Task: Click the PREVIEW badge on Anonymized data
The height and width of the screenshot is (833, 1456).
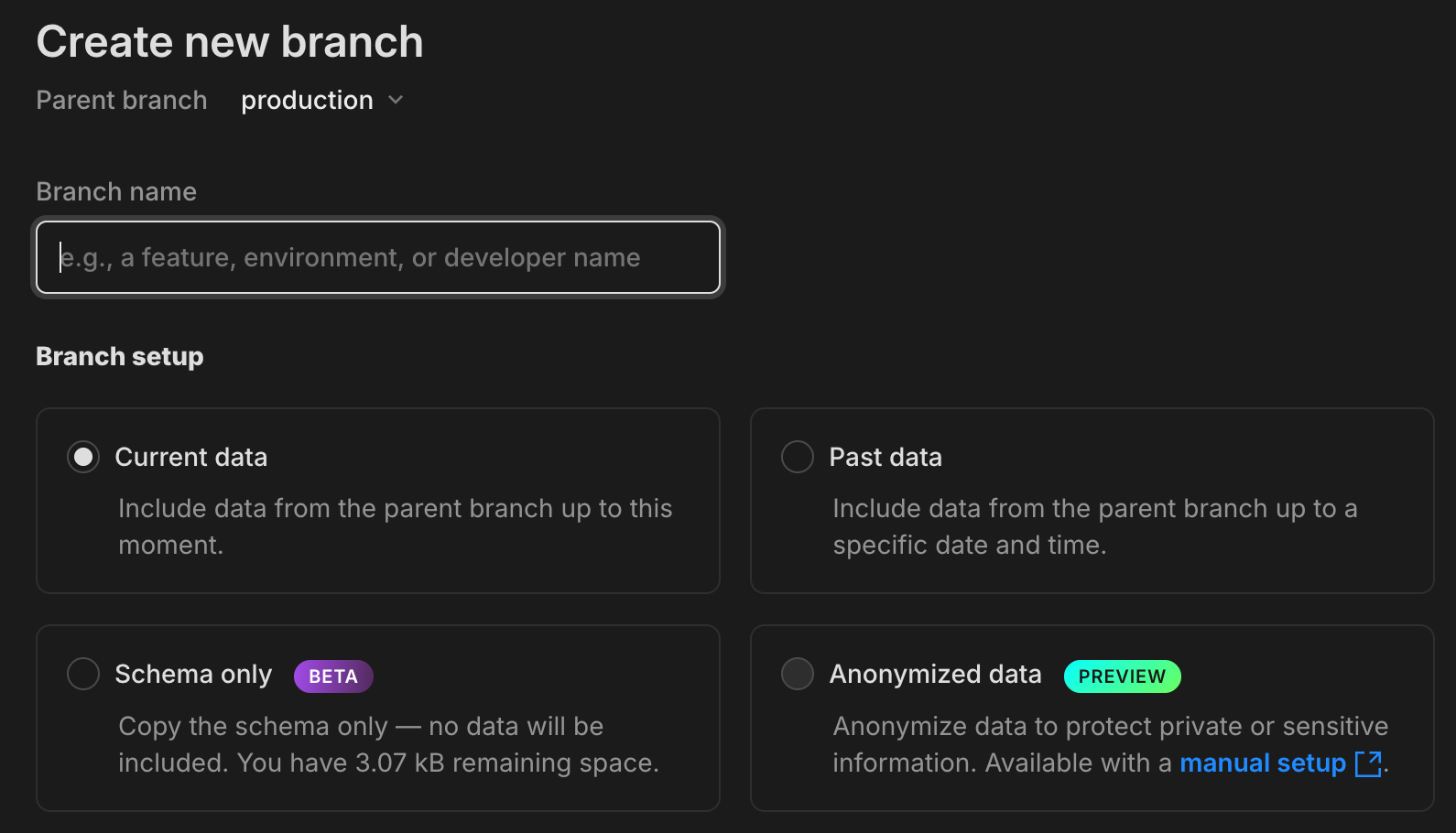Action: click(1122, 676)
